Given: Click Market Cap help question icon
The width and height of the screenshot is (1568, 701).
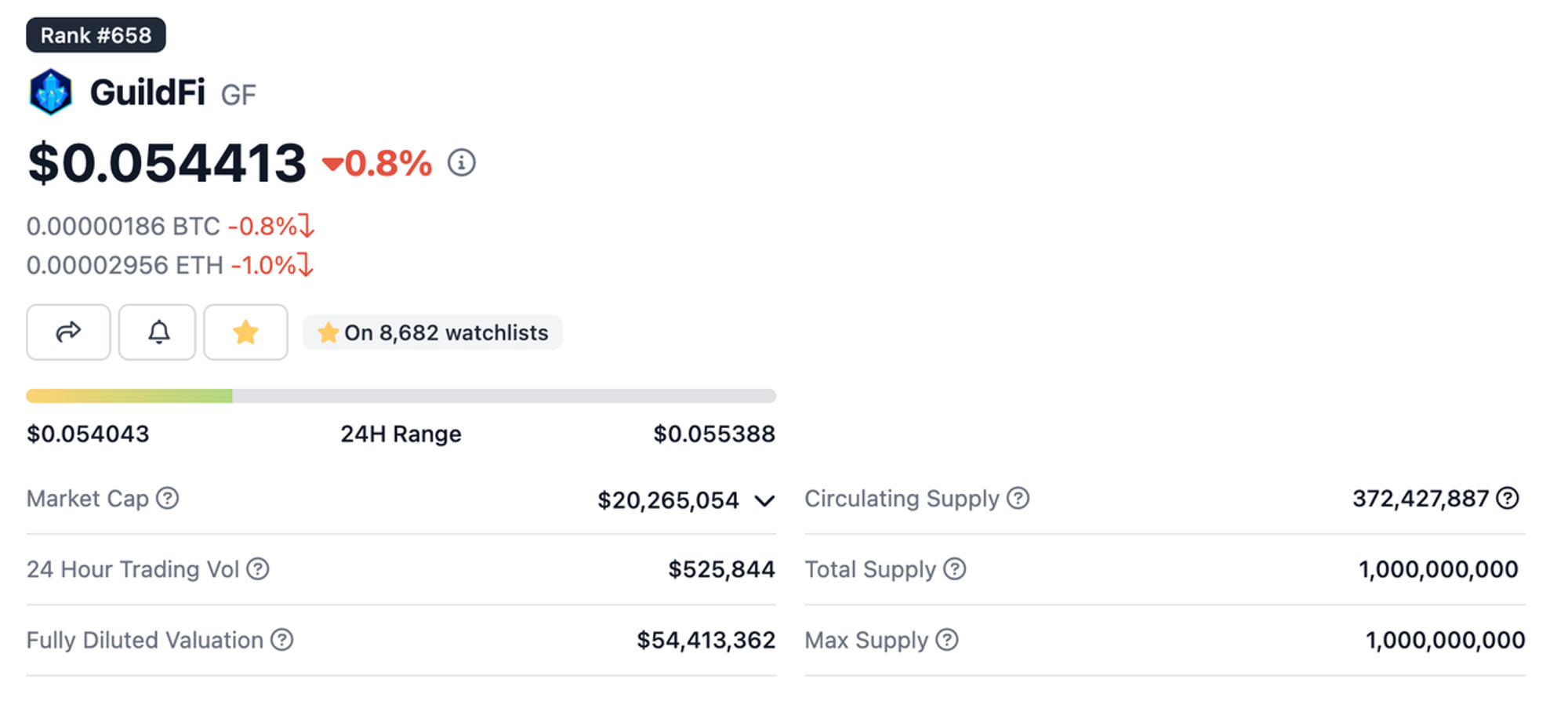Looking at the screenshot, I should pos(167,499).
